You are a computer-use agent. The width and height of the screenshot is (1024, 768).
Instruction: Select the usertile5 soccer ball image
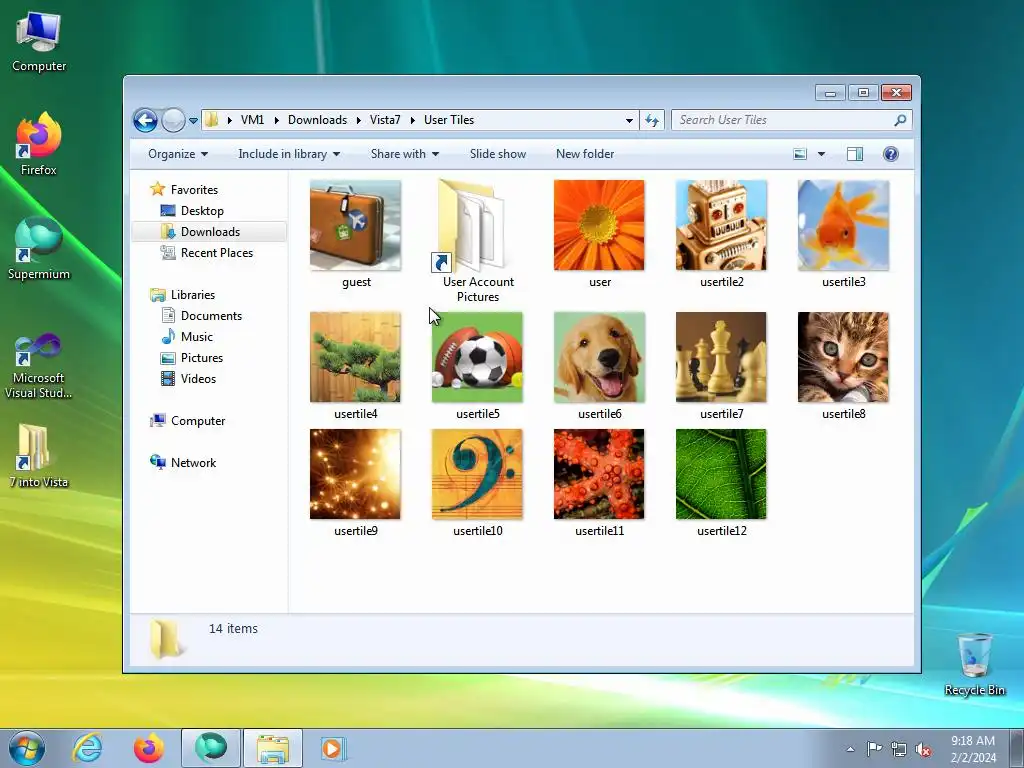(477, 357)
